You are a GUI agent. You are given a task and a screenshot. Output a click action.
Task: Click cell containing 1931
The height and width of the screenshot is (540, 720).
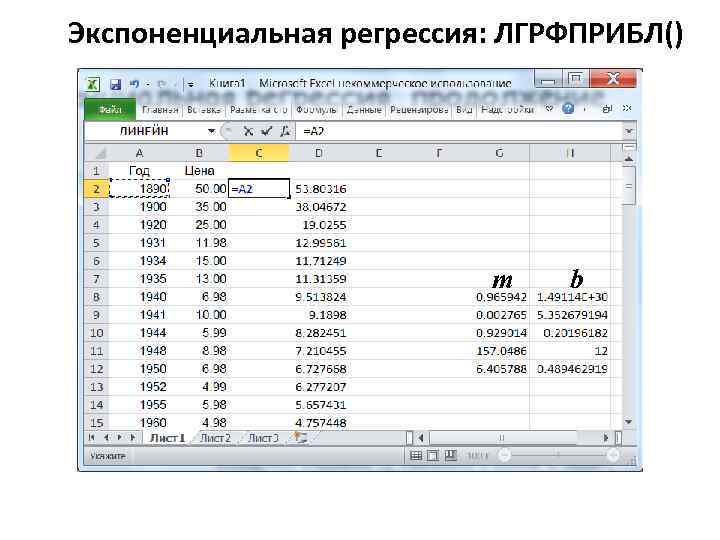(140, 243)
